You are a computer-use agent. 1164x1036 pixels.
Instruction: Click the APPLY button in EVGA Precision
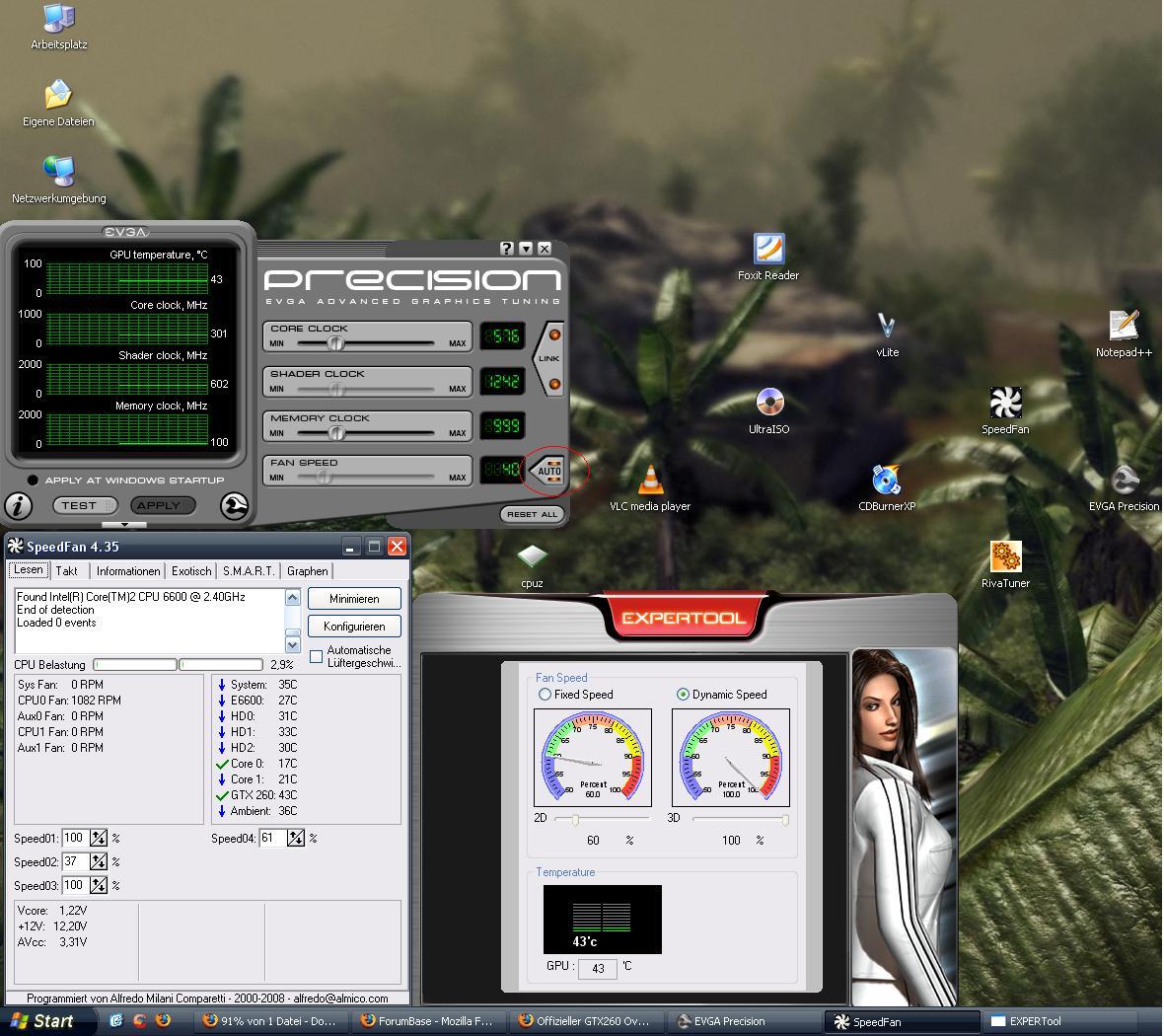pyautogui.click(x=163, y=506)
